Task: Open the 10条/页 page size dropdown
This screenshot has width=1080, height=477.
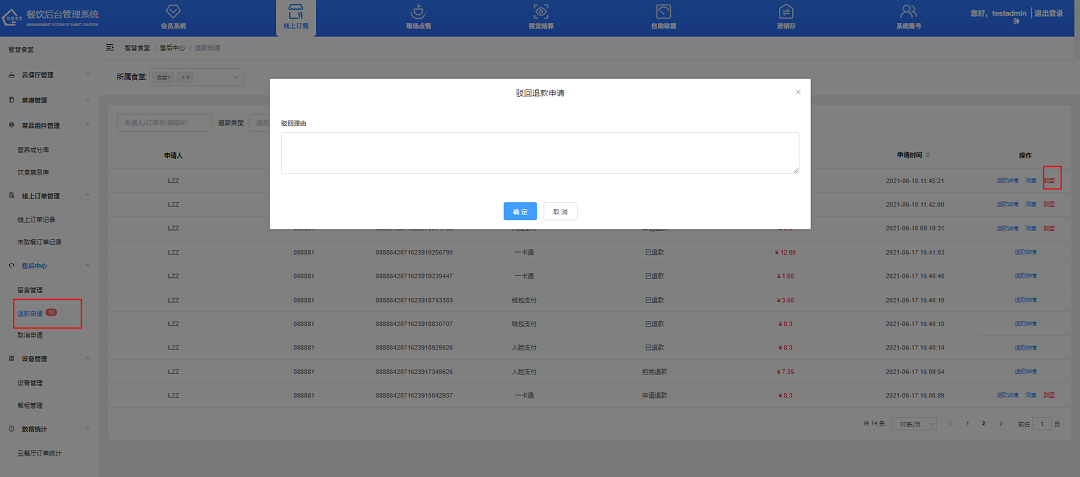Action: 914,424
